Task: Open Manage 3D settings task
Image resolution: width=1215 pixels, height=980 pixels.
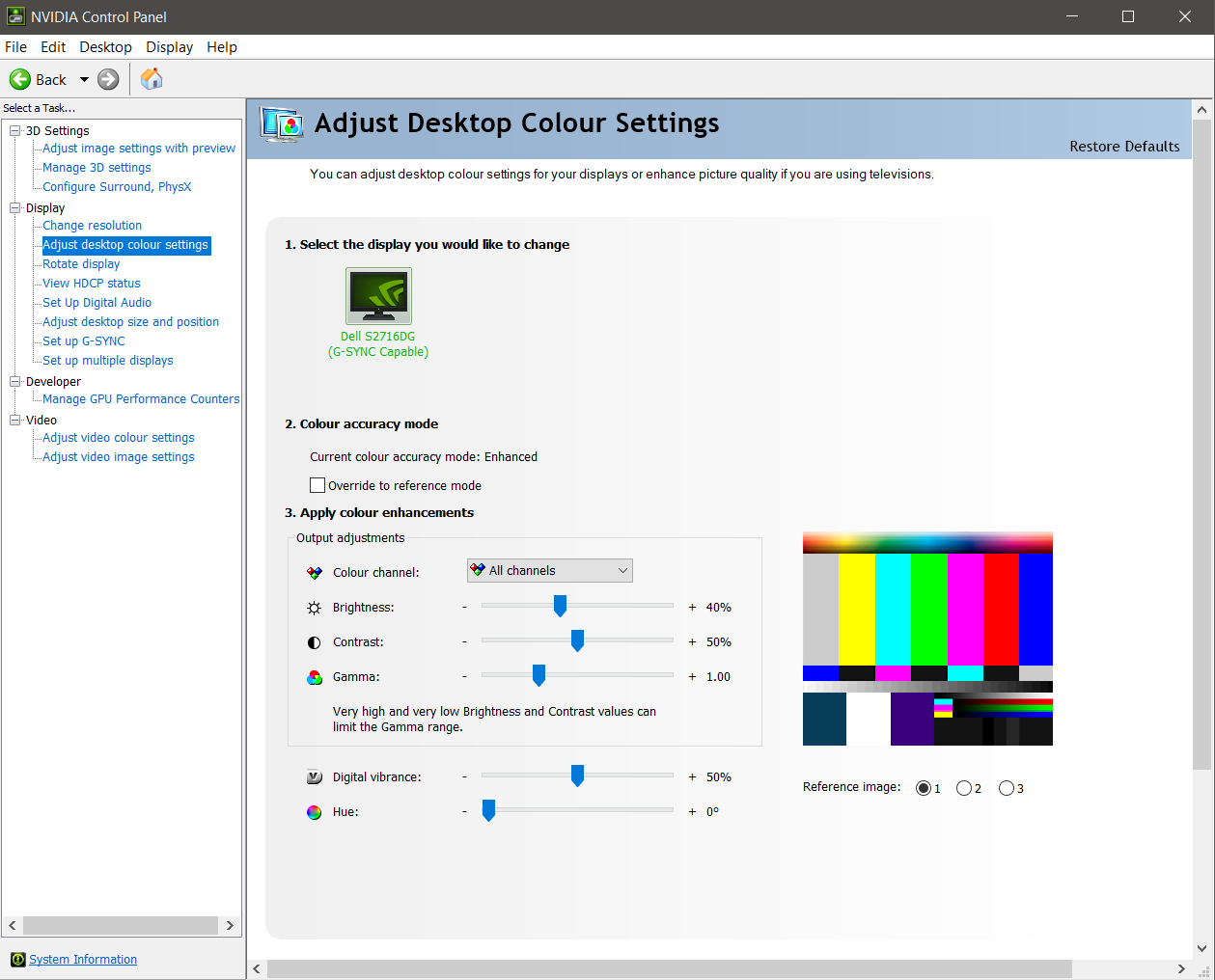Action: pos(97,168)
